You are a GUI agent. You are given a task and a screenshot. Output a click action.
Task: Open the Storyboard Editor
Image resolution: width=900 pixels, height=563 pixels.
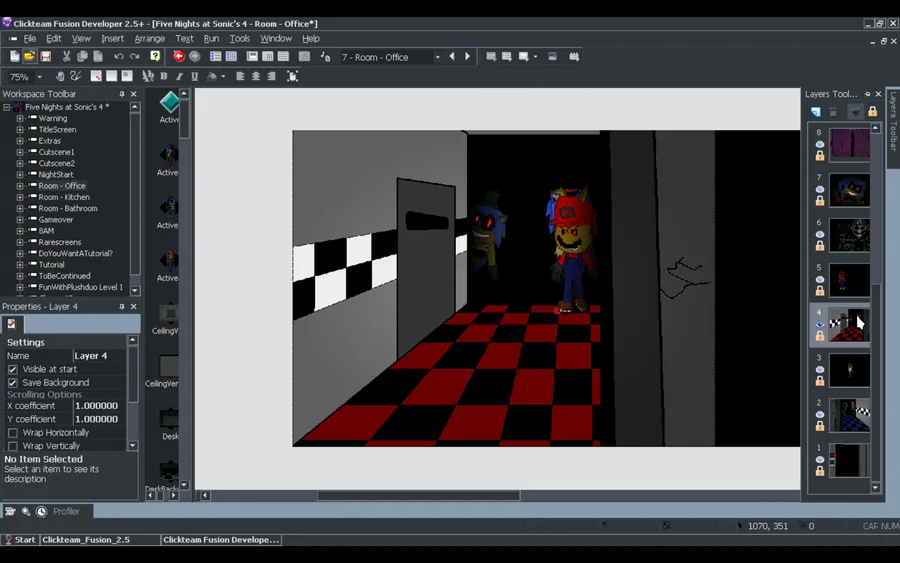pos(215,56)
